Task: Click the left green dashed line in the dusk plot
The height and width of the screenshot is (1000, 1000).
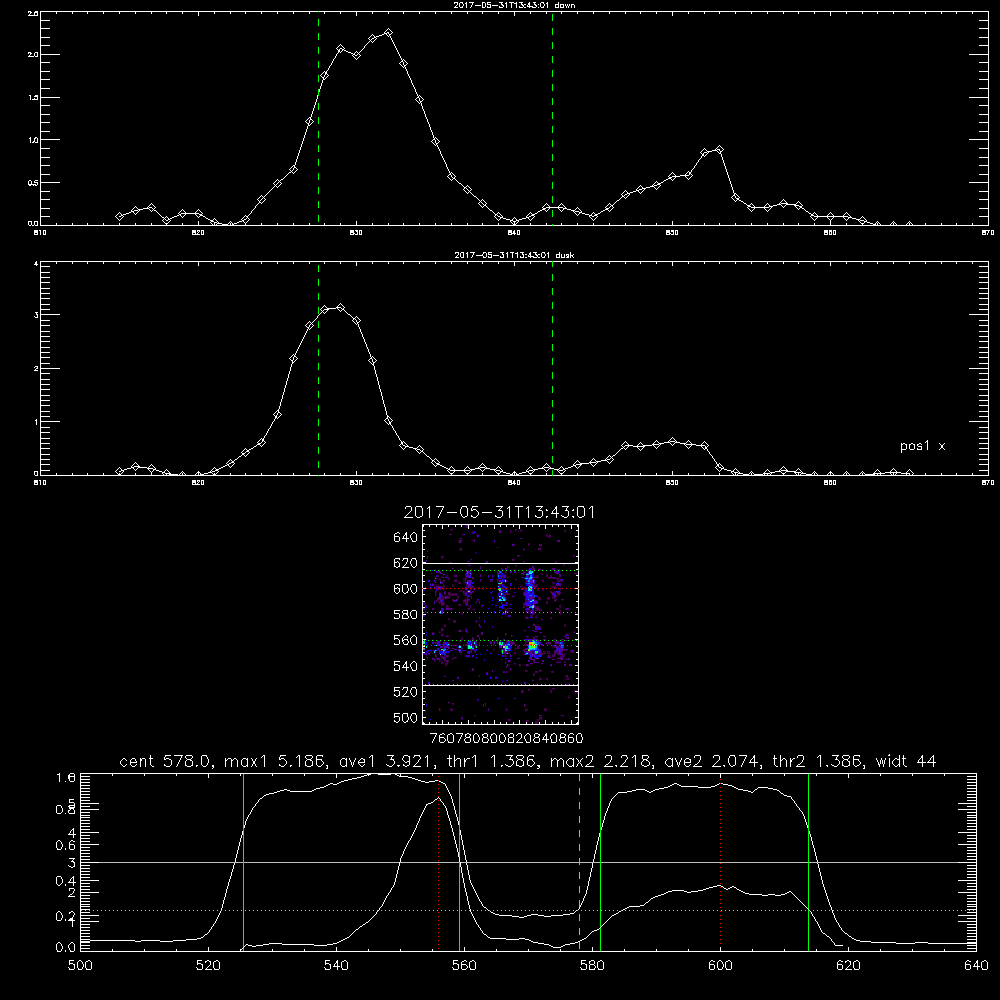Action: pyautogui.click(x=318, y=368)
